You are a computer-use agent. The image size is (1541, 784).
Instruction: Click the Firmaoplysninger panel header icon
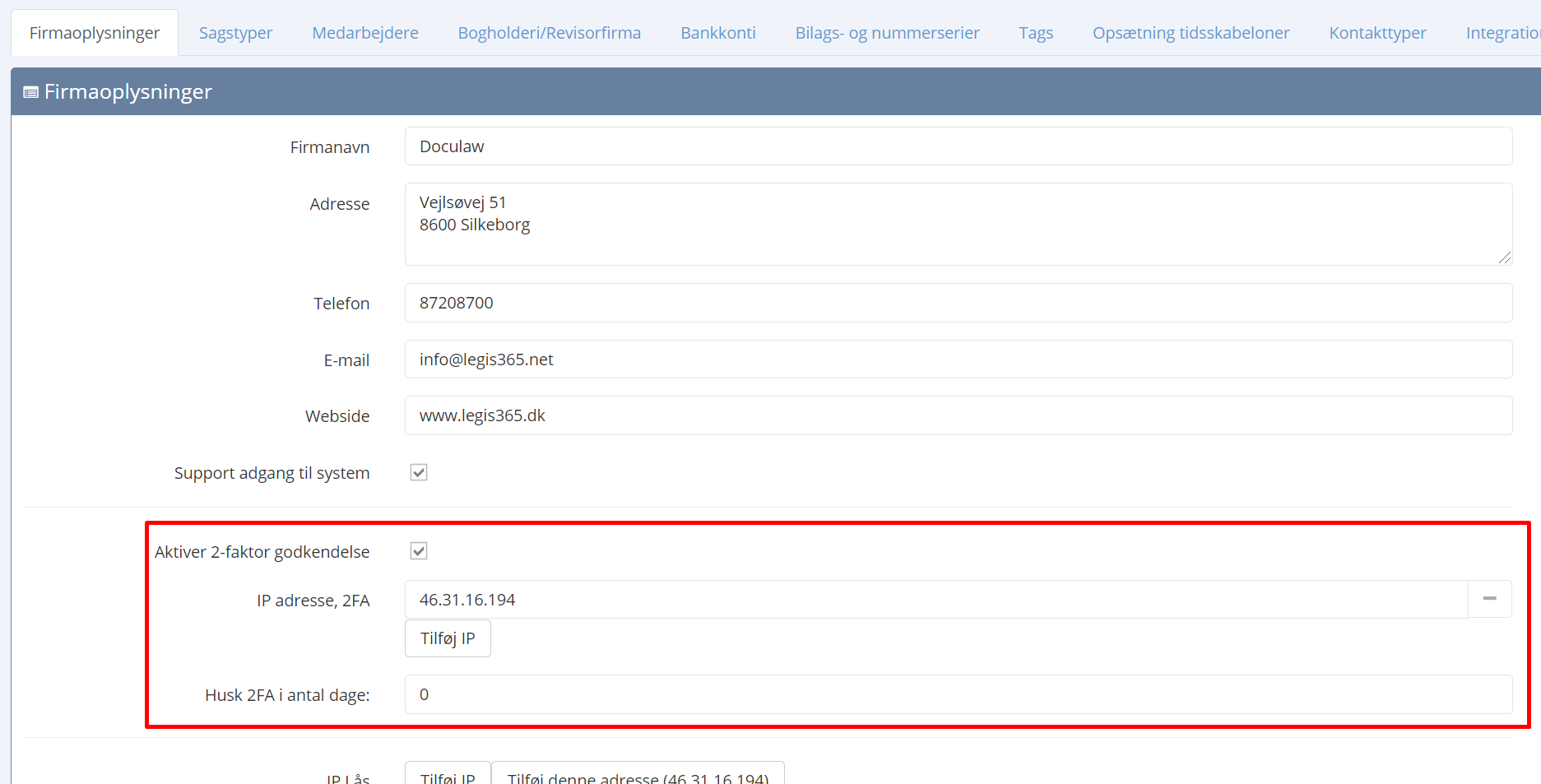click(31, 92)
